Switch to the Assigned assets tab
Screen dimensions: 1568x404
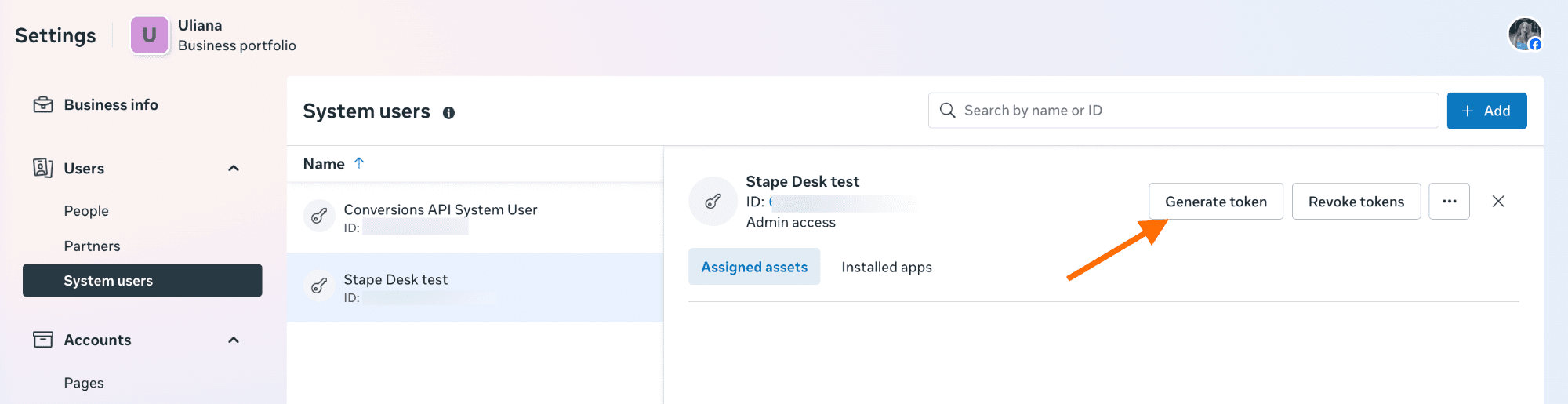click(754, 267)
